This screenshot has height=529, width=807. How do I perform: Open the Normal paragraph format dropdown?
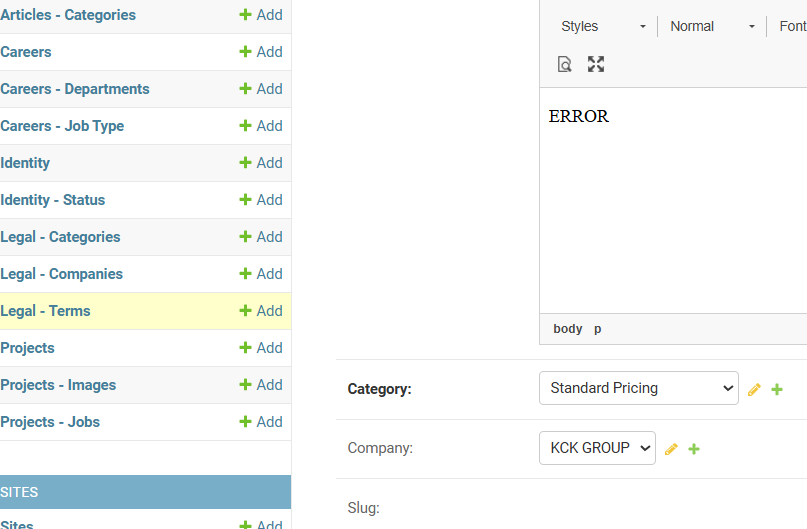[712, 26]
